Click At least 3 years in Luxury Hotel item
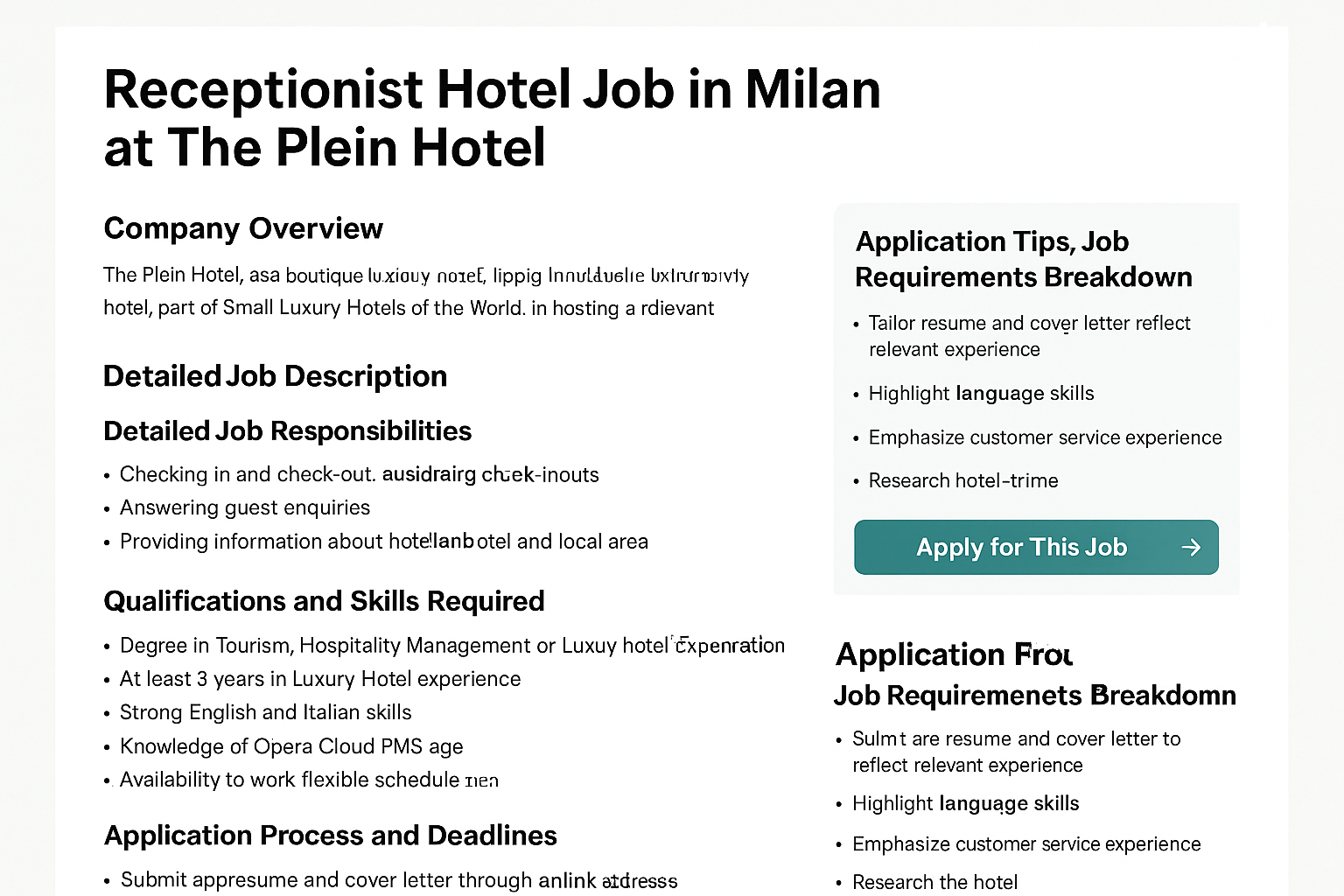 320,679
